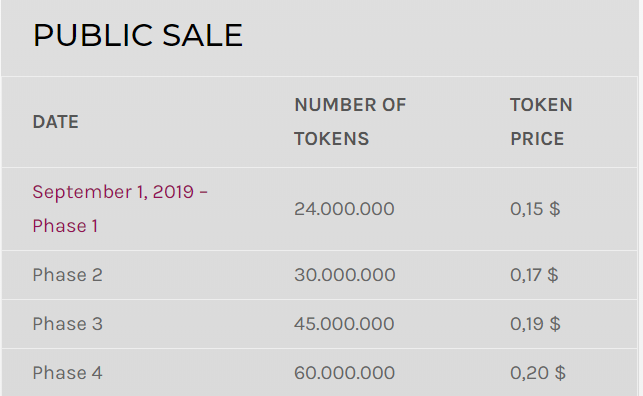
Task: Select the 45.000.000 tokens cell
Action: tap(344, 324)
